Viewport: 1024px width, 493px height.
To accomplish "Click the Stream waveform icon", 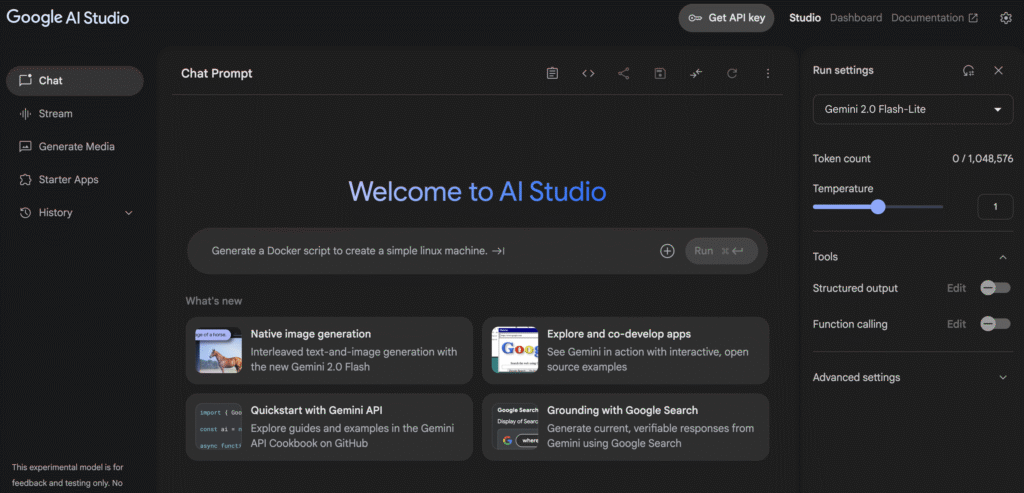I will coord(25,114).
